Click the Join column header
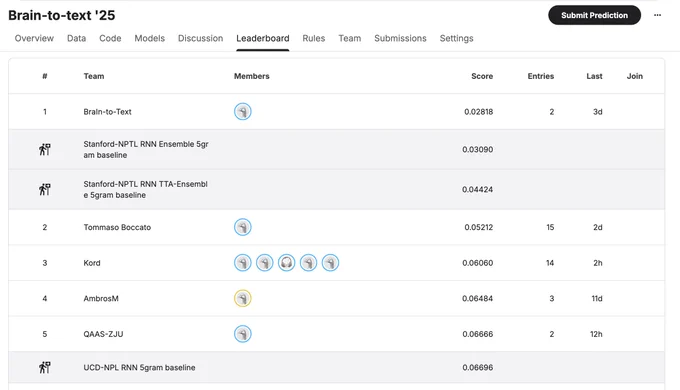 point(634,76)
